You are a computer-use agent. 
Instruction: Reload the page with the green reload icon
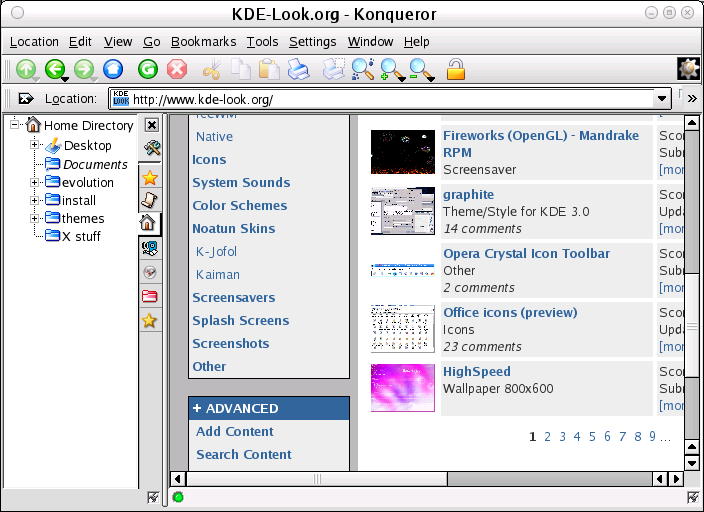point(148,70)
